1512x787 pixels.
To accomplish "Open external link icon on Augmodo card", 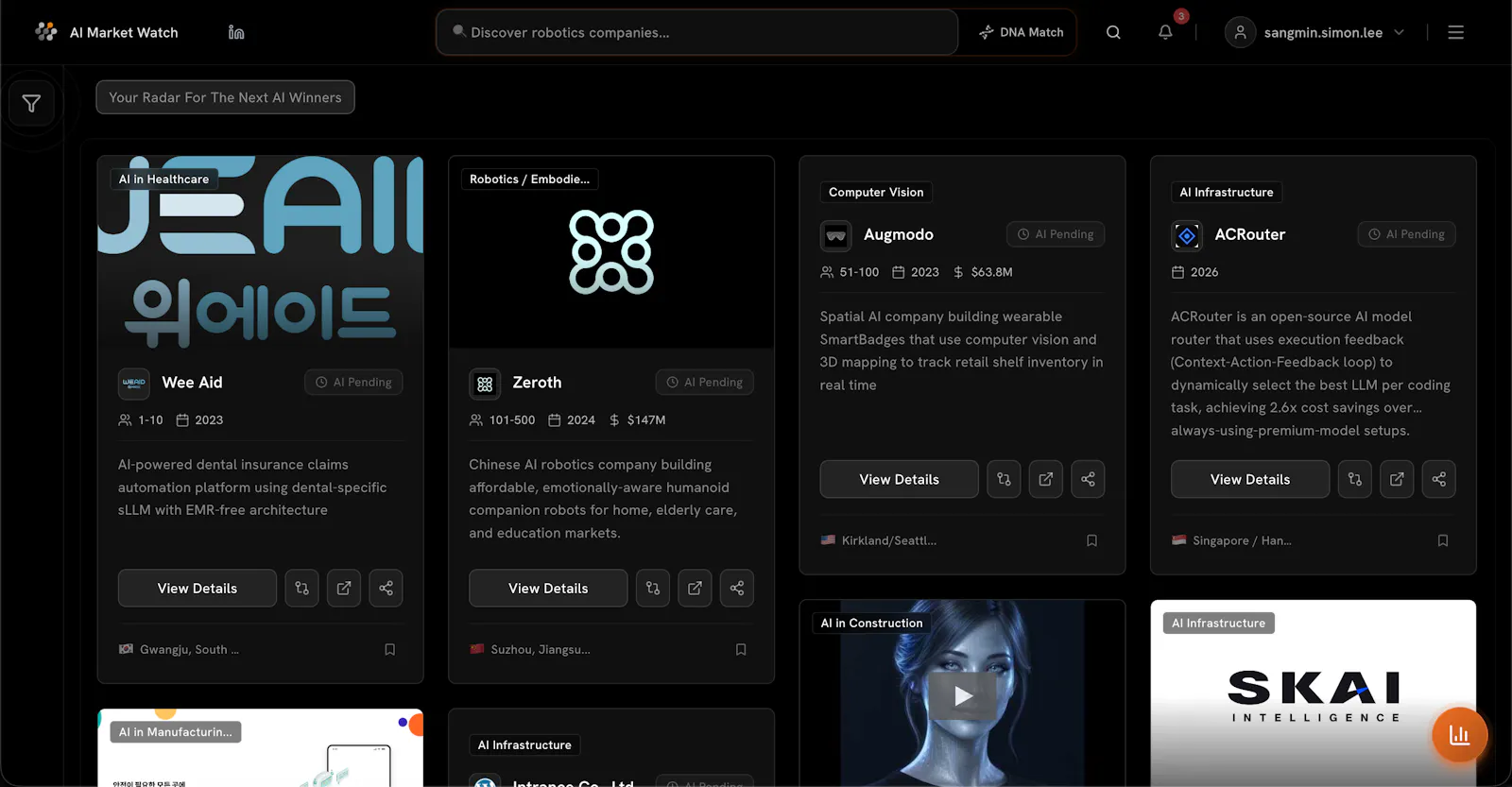I will 1046,479.
